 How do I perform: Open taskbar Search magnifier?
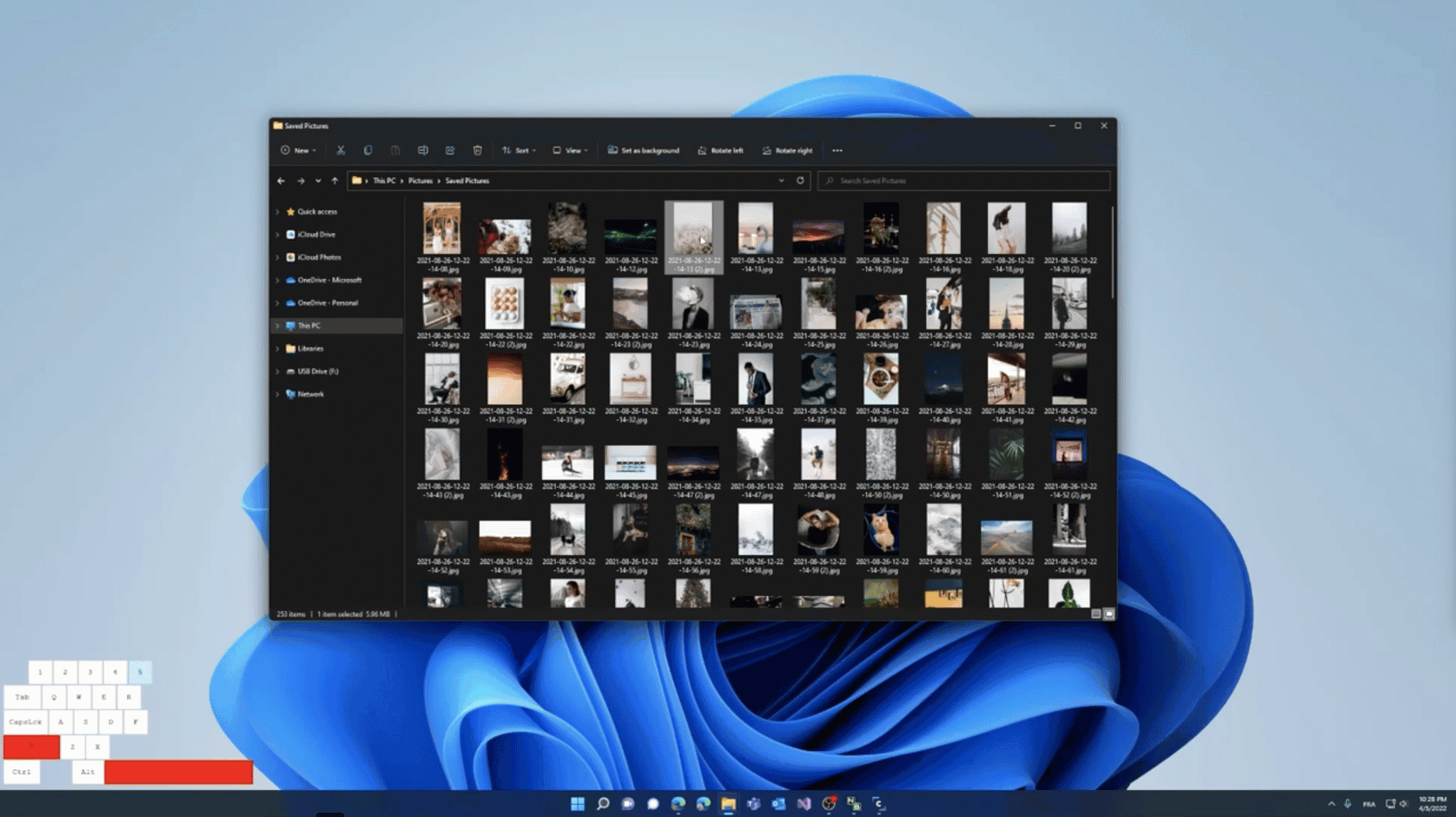[x=603, y=804]
